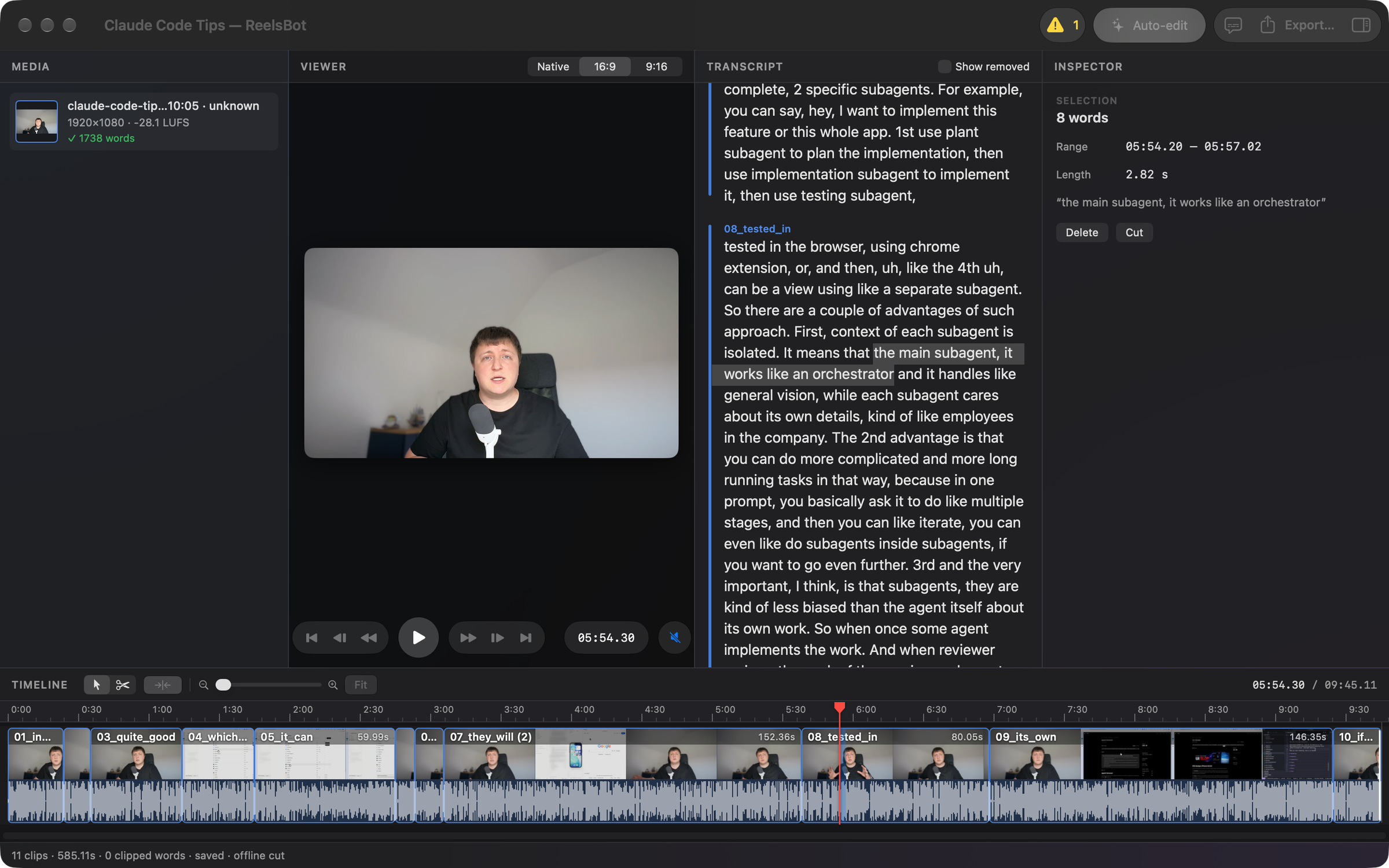Click the zoom out magnifier icon
This screenshot has width=1389, height=868.
click(x=203, y=685)
